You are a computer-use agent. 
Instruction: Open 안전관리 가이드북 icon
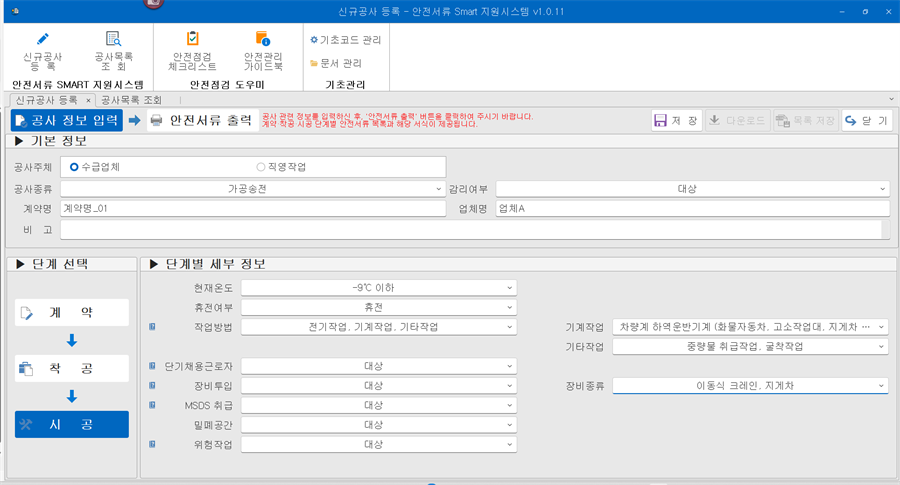pos(263,38)
